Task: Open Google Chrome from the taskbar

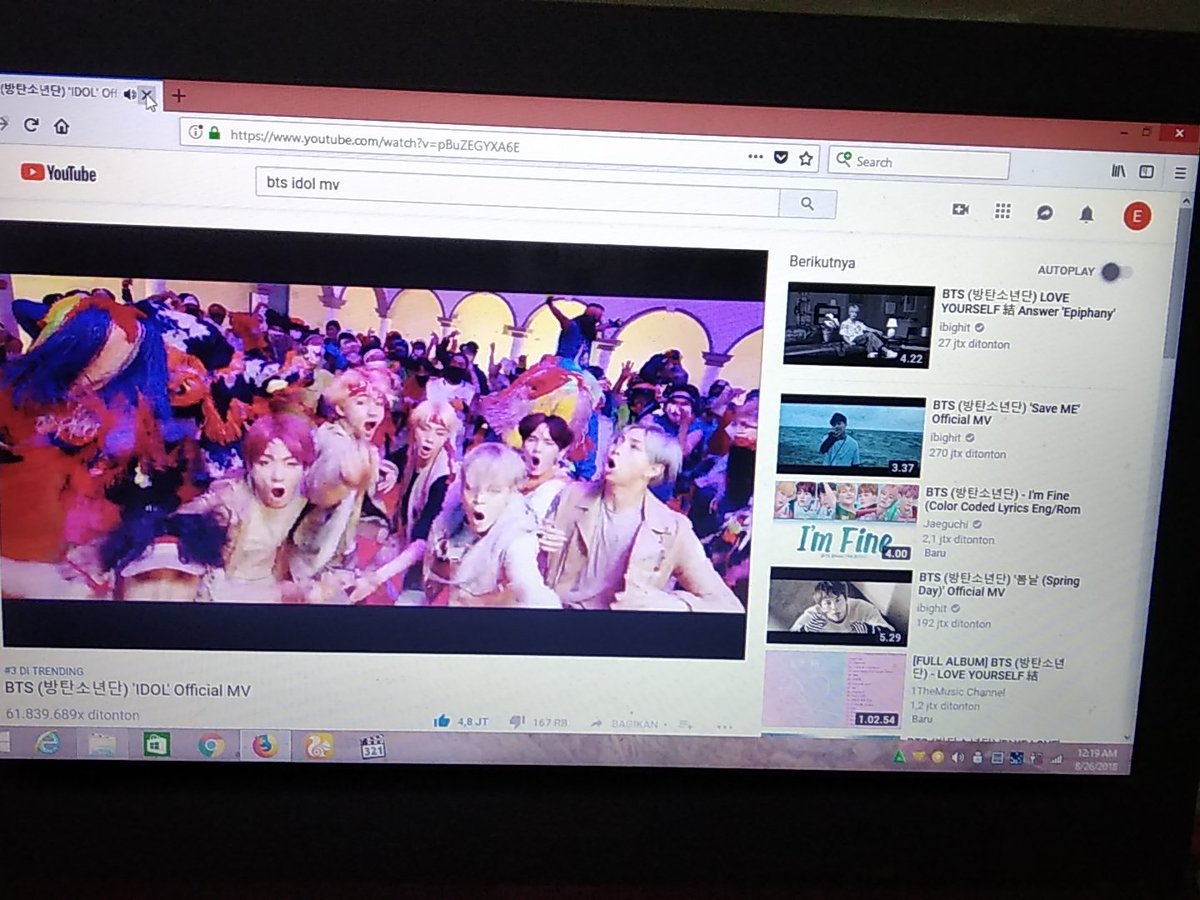Action: pos(210,746)
